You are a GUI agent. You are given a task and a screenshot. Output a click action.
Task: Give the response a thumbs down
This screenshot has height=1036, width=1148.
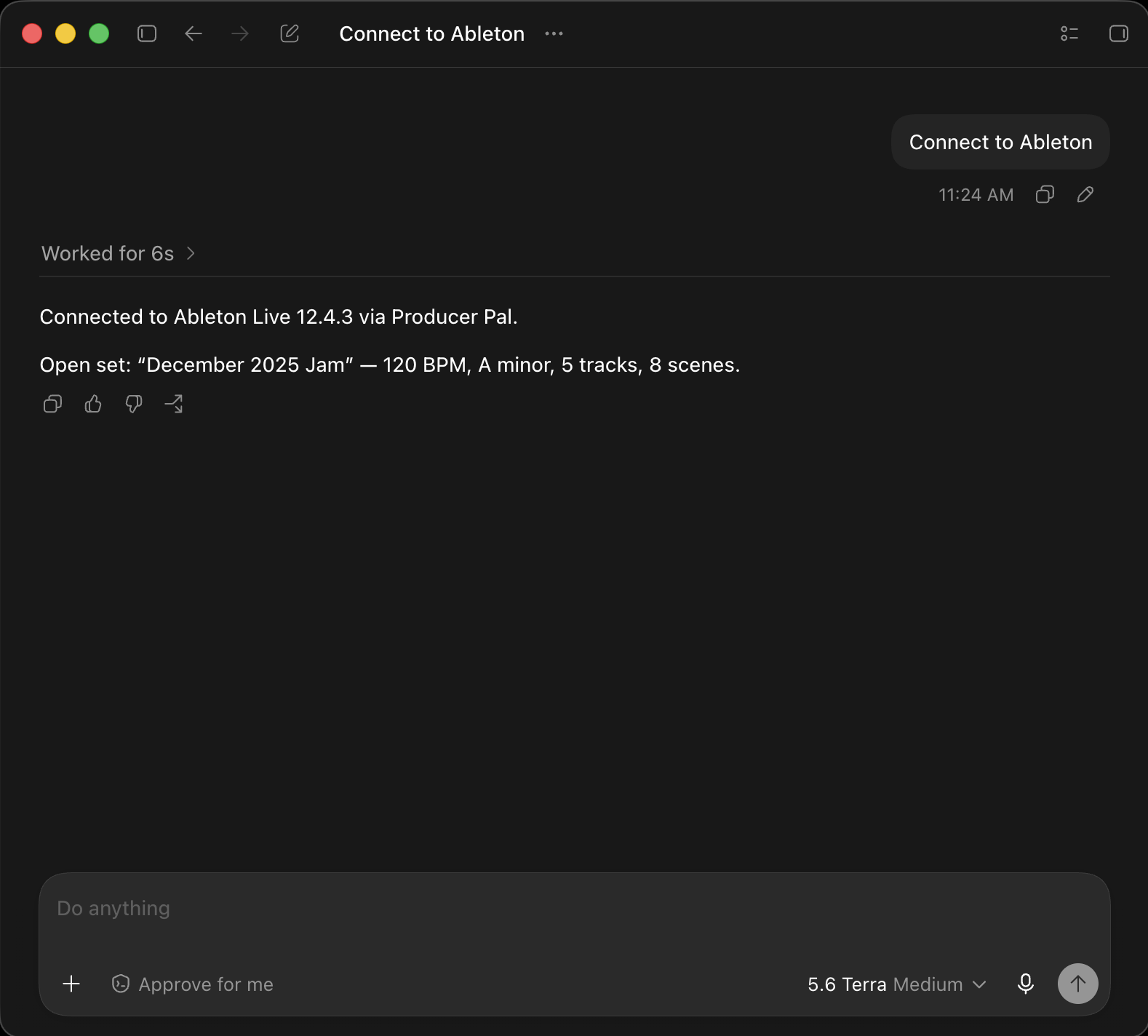click(x=134, y=404)
